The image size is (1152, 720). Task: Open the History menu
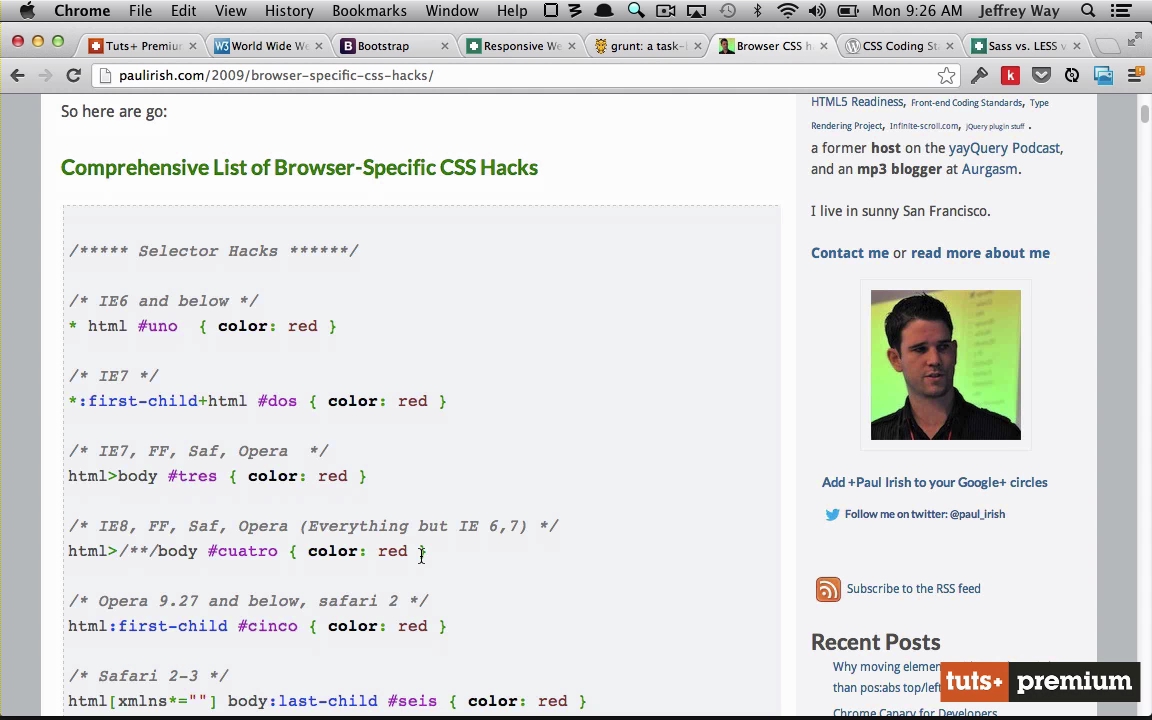[289, 10]
